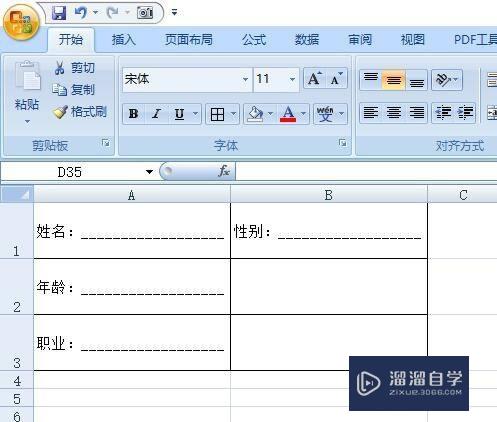Expand the fill color dropdown arrow
This screenshot has height=422, width=497.
271,114
